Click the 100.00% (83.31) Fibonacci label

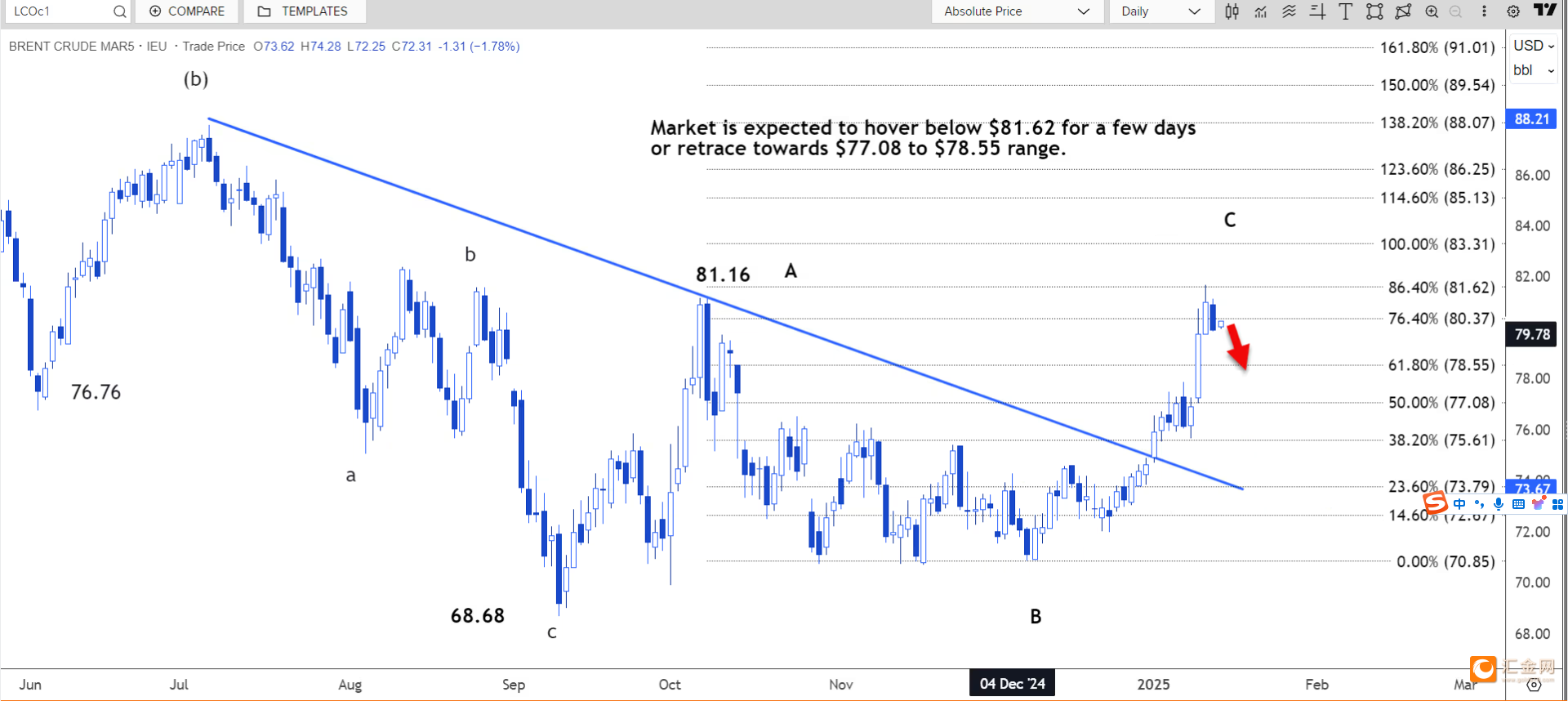click(x=1437, y=244)
